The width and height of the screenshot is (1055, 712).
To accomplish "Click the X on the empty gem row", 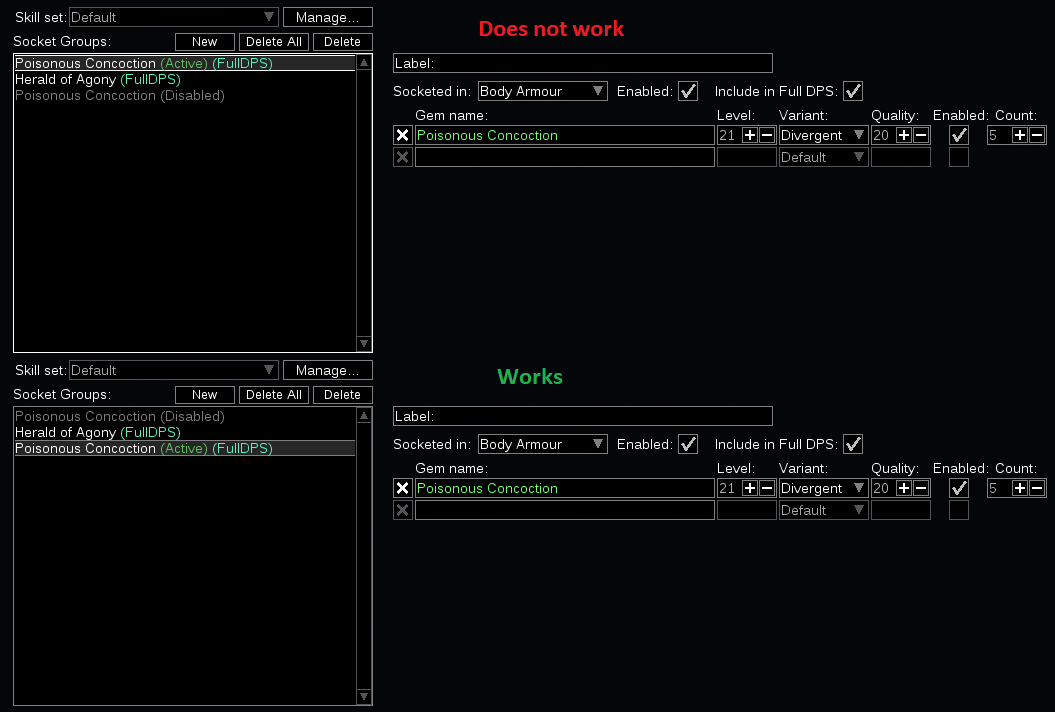I will [x=403, y=157].
